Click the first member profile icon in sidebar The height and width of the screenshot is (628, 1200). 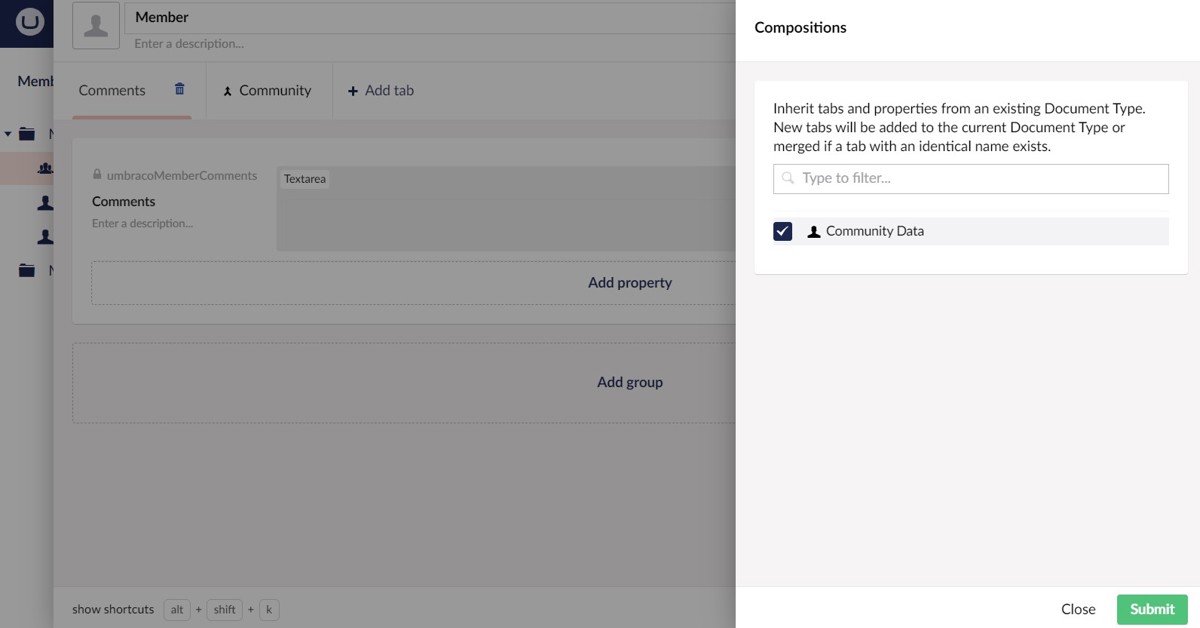coord(44,201)
